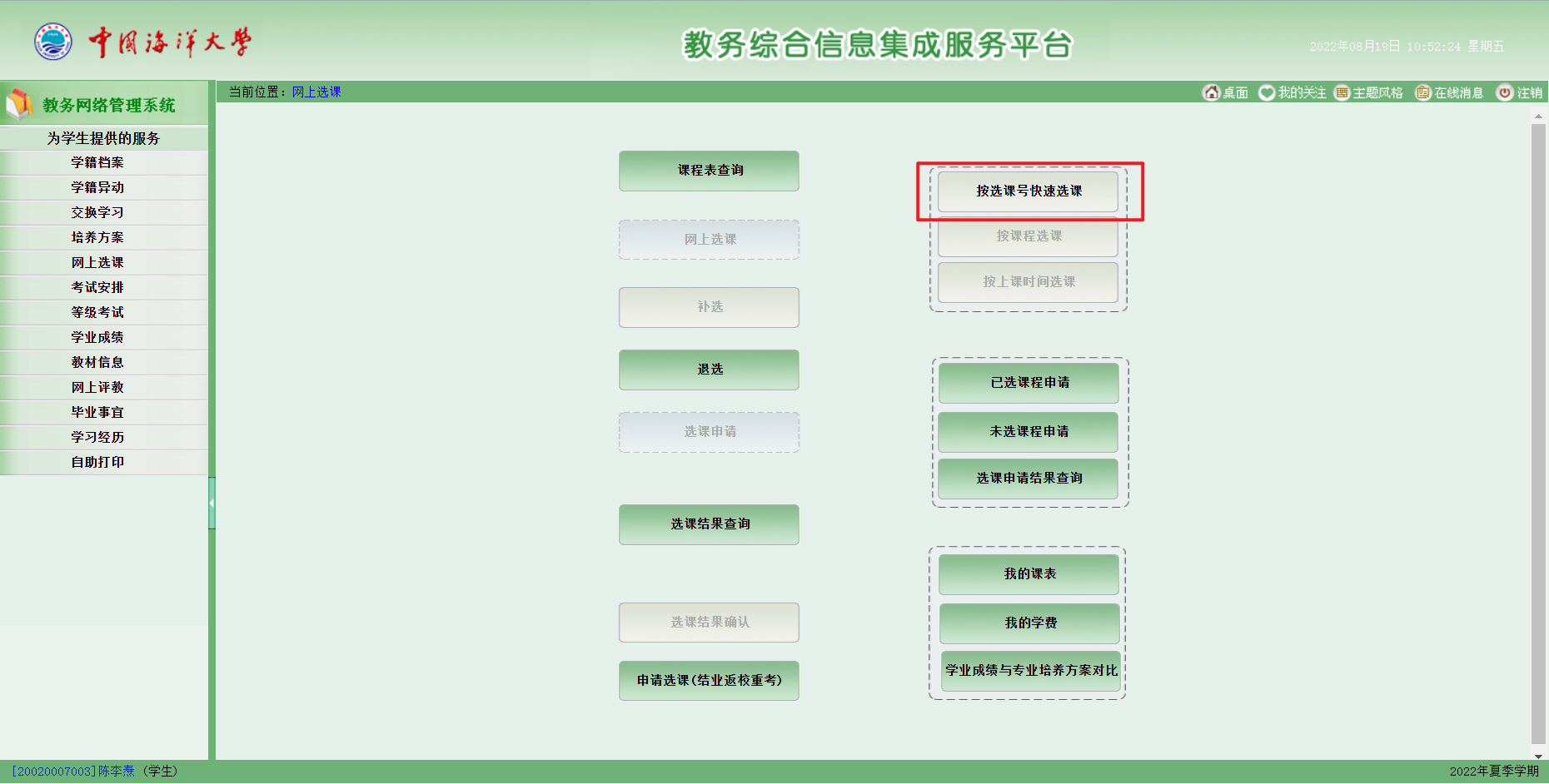Expand the 为学生提供的服务 menu header

103,138
